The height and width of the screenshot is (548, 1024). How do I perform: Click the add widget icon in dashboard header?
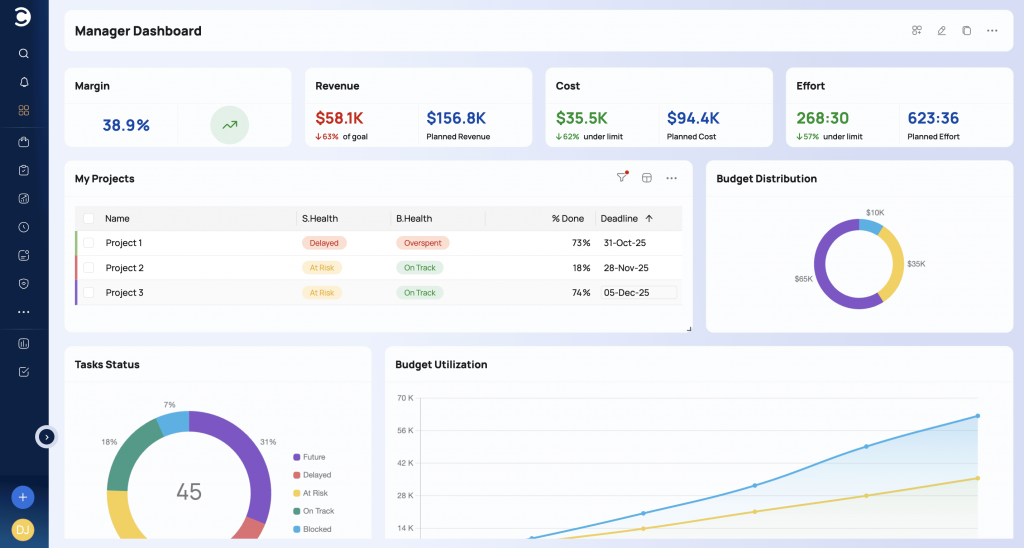click(916, 31)
